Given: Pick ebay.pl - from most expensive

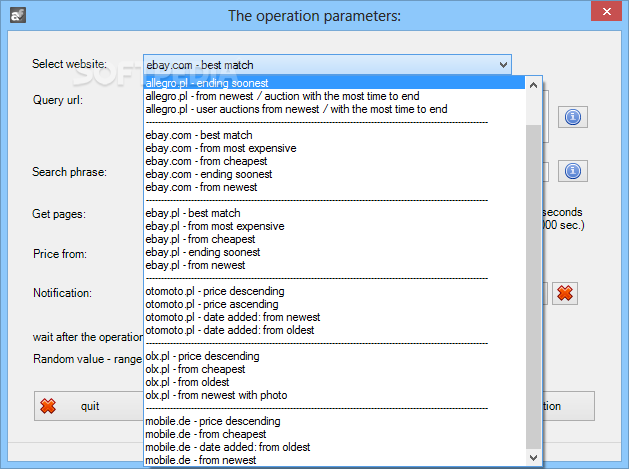Looking at the screenshot, I should click(x=334, y=226).
